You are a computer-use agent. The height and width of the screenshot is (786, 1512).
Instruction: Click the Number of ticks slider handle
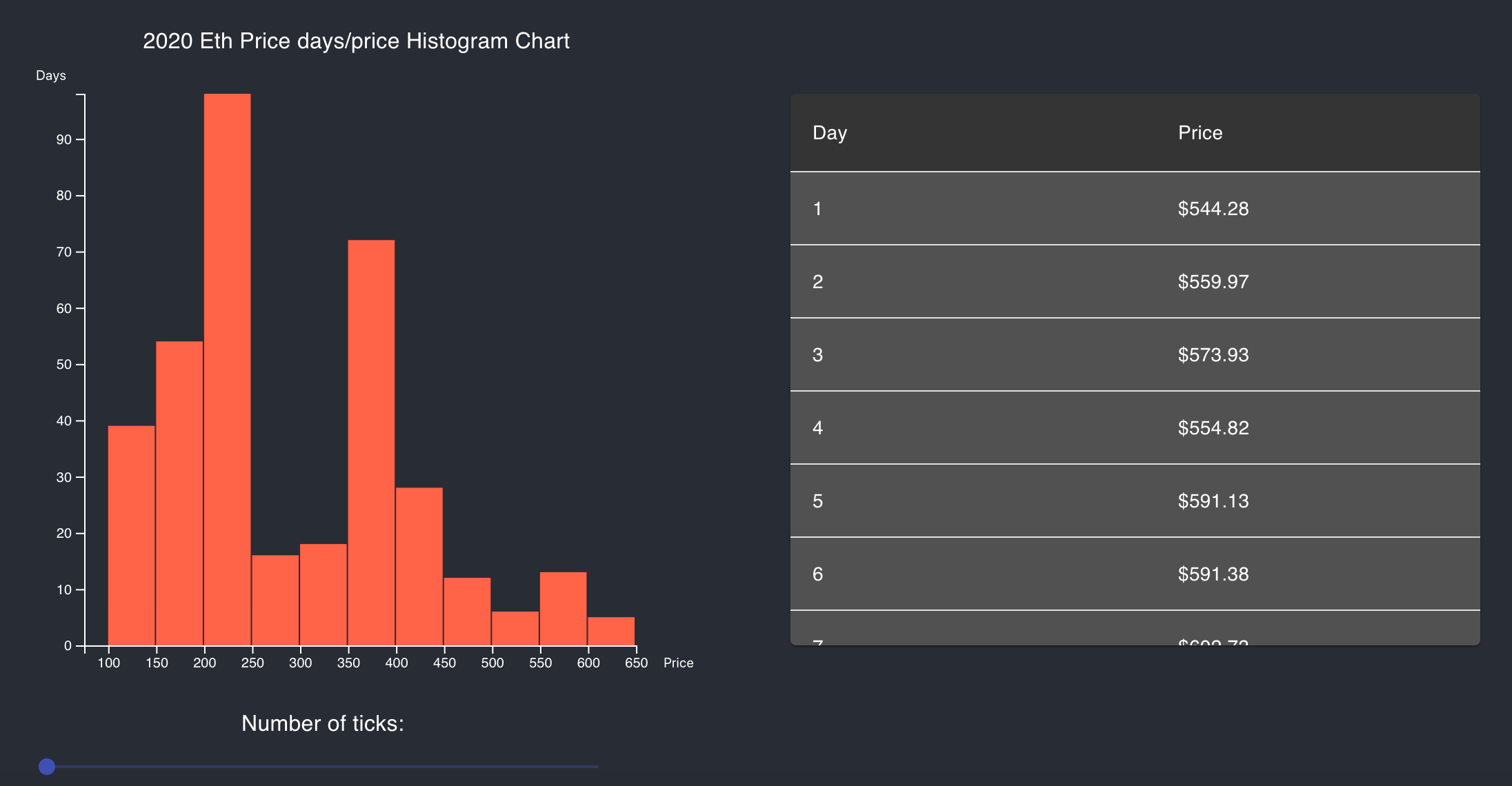(47, 766)
